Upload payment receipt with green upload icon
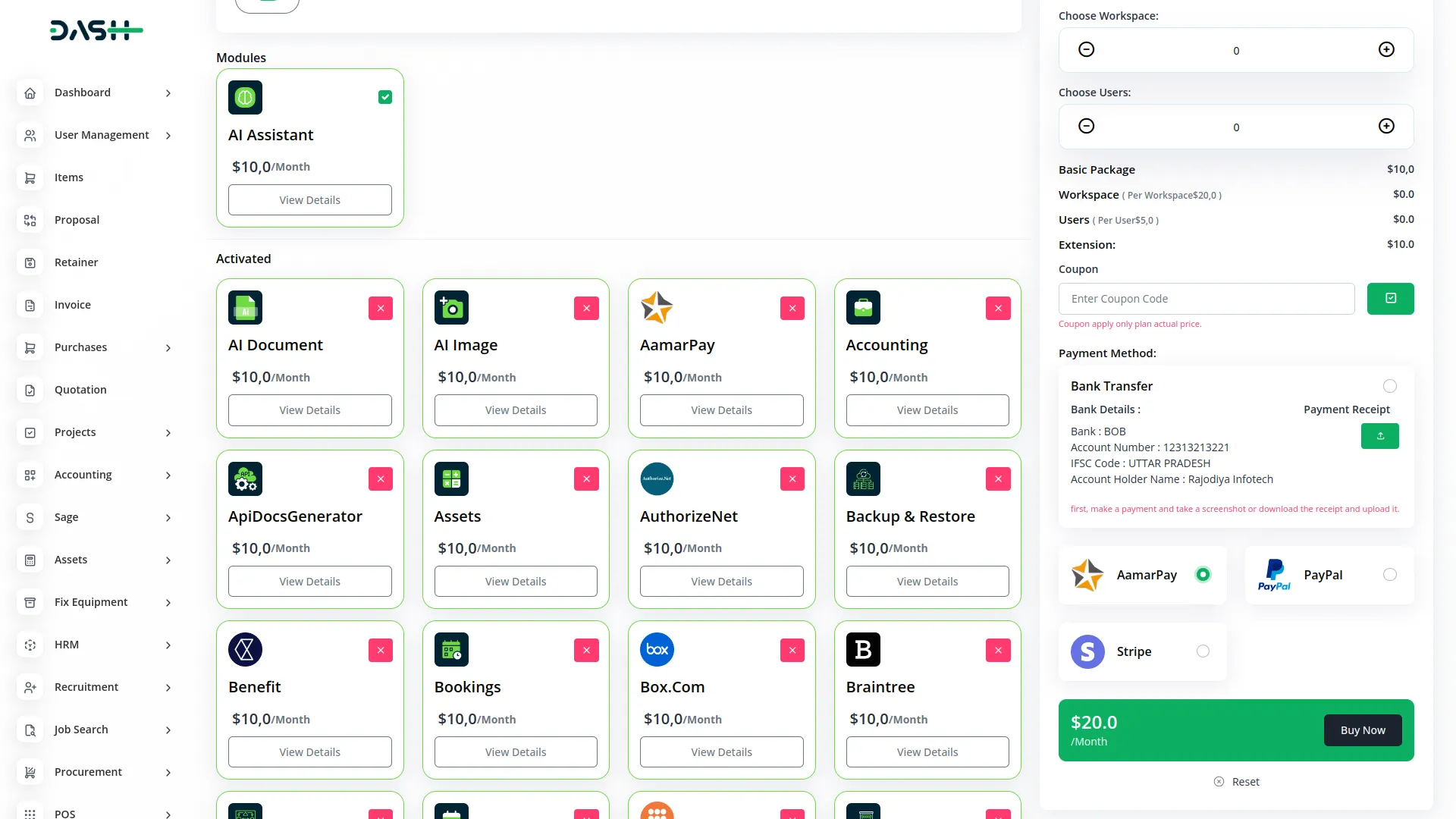 [x=1379, y=436]
